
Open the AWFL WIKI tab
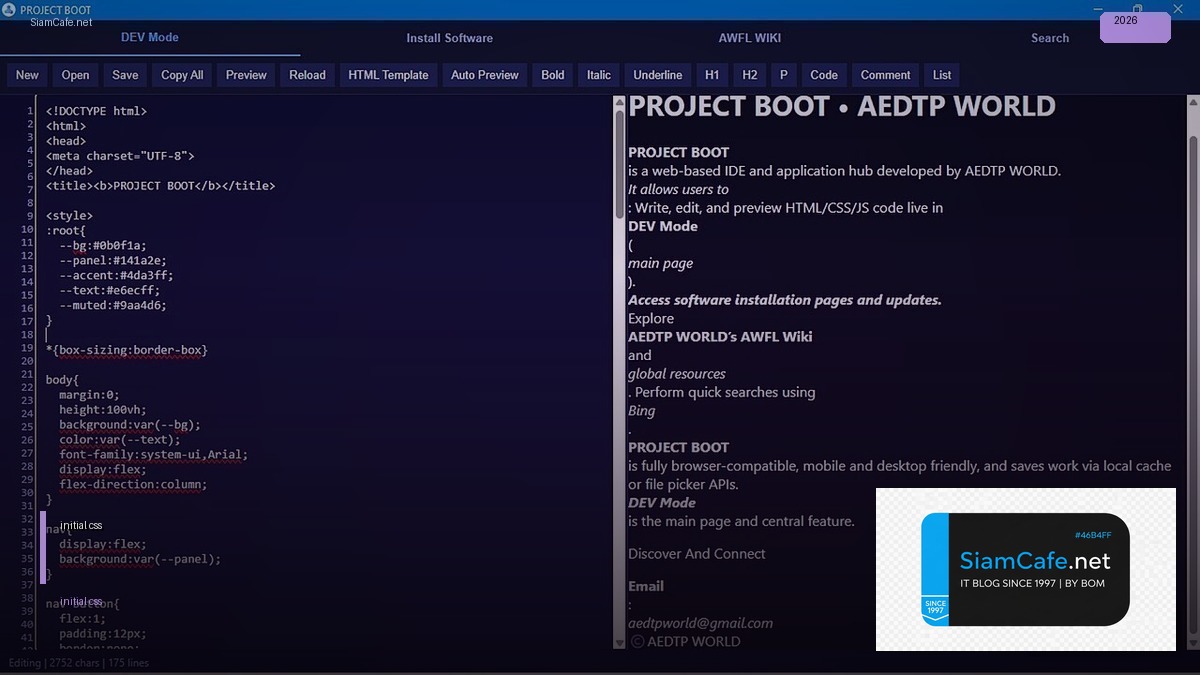tap(749, 38)
